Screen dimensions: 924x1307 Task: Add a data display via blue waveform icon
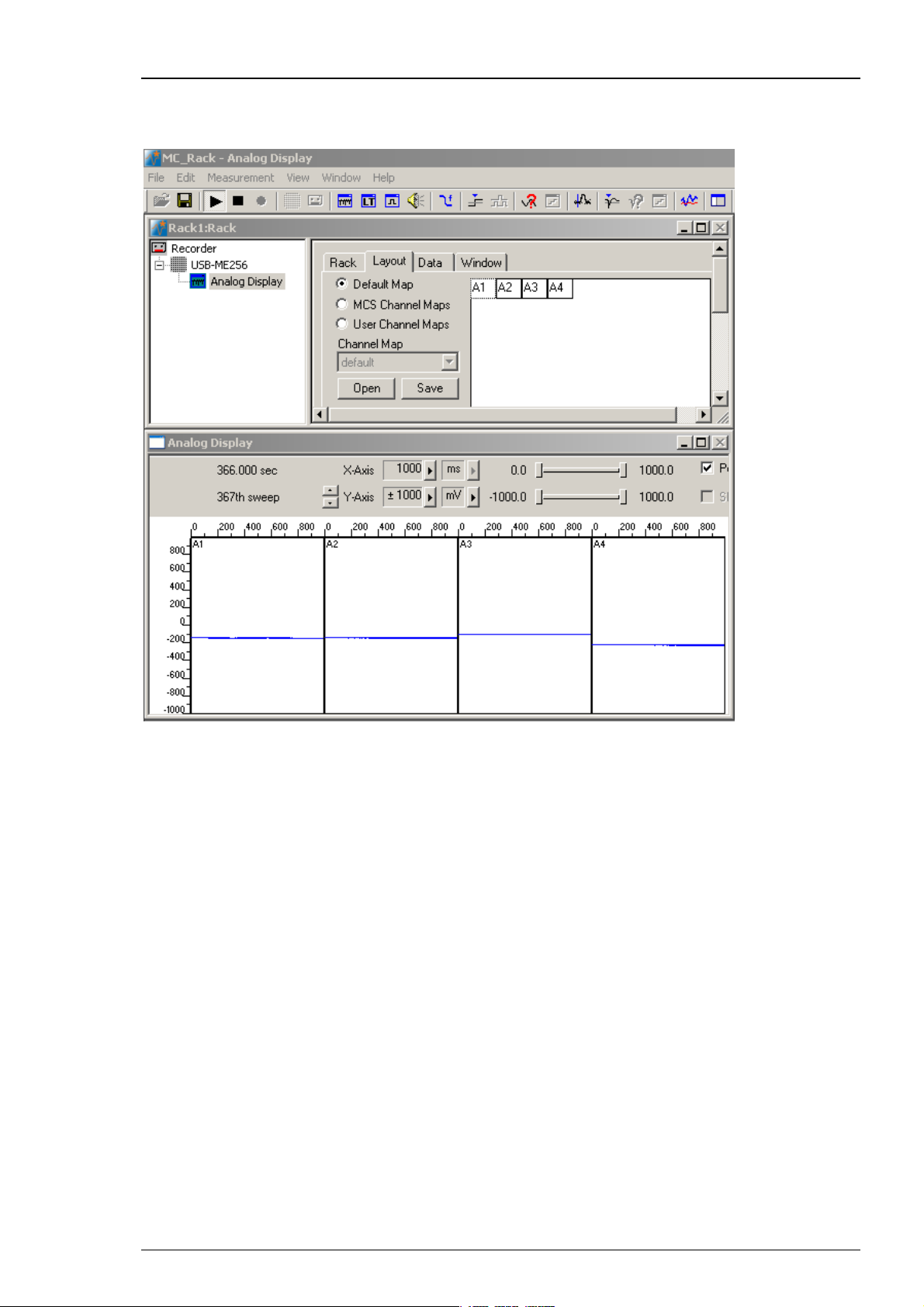(345, 201)
